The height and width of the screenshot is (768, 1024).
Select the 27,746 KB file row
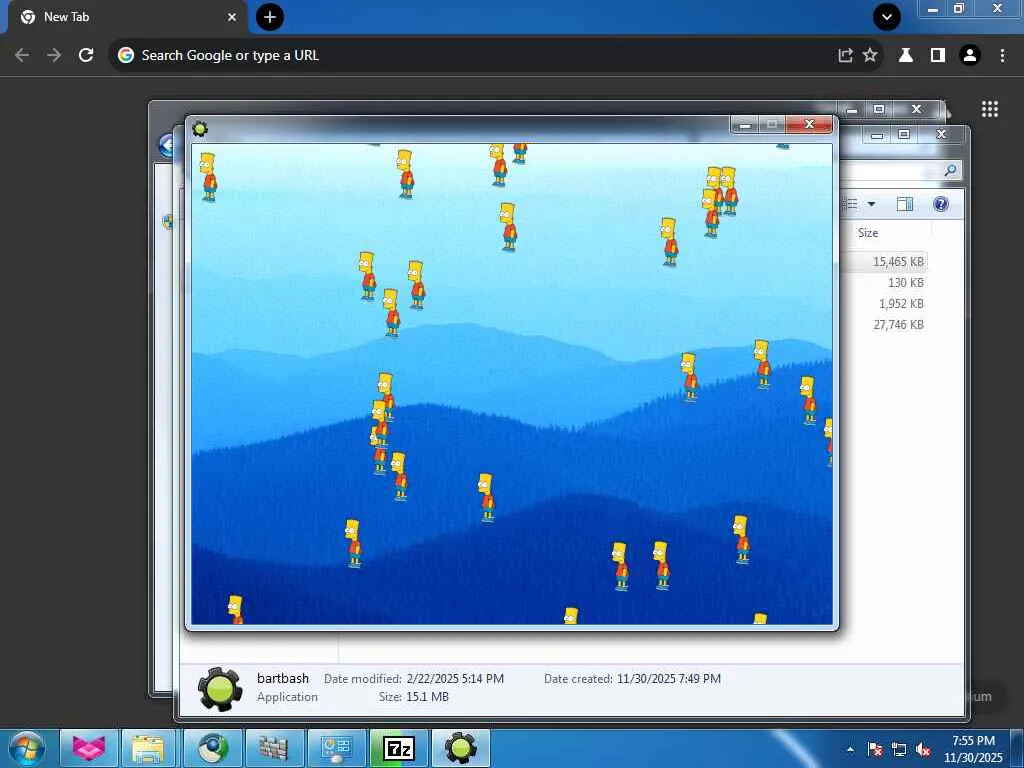tap(898, 325)
